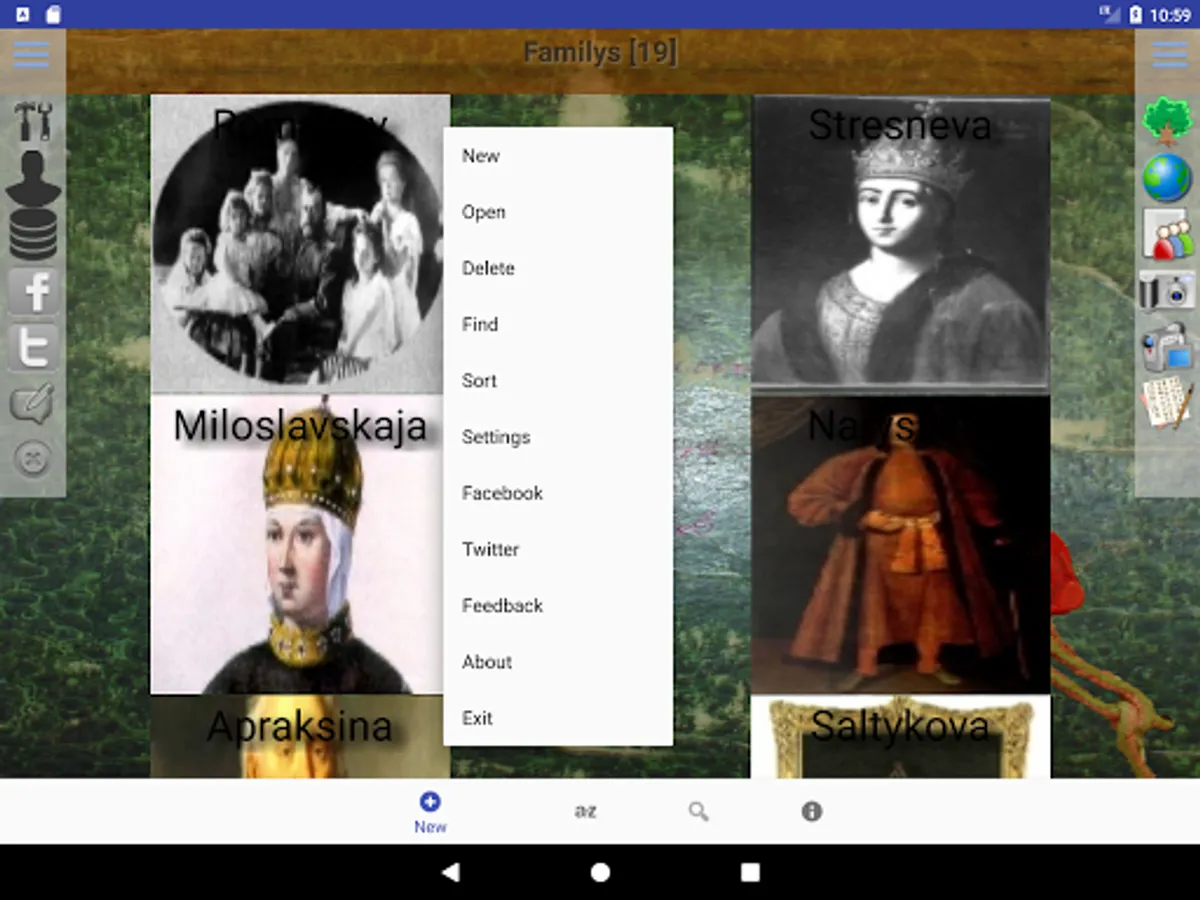The image size is (1200, 900).
Task: Select New in the popup menu
Action: (x=558, y=156)
